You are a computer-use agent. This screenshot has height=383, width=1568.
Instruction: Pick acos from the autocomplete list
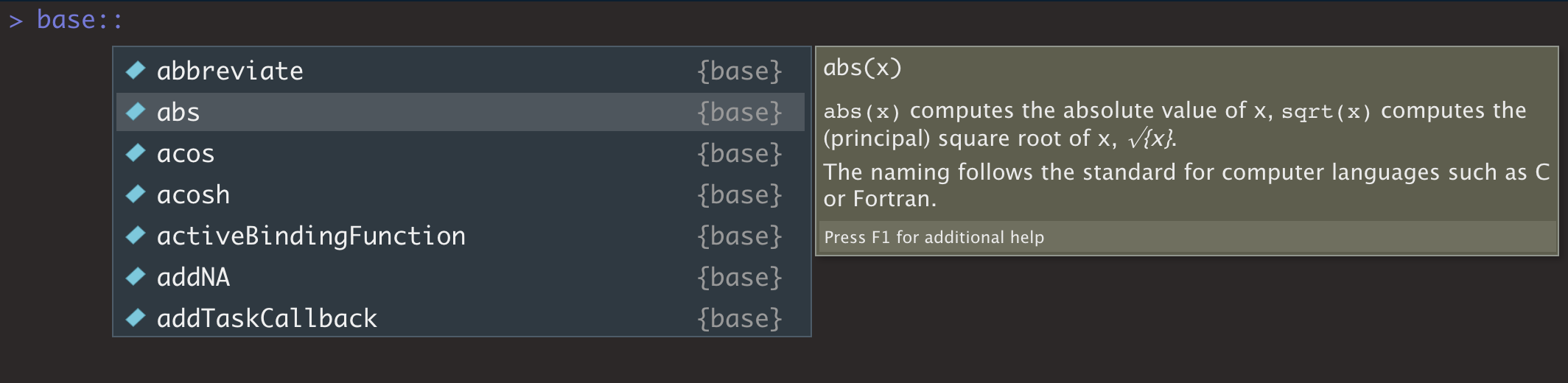click(186, 153)
